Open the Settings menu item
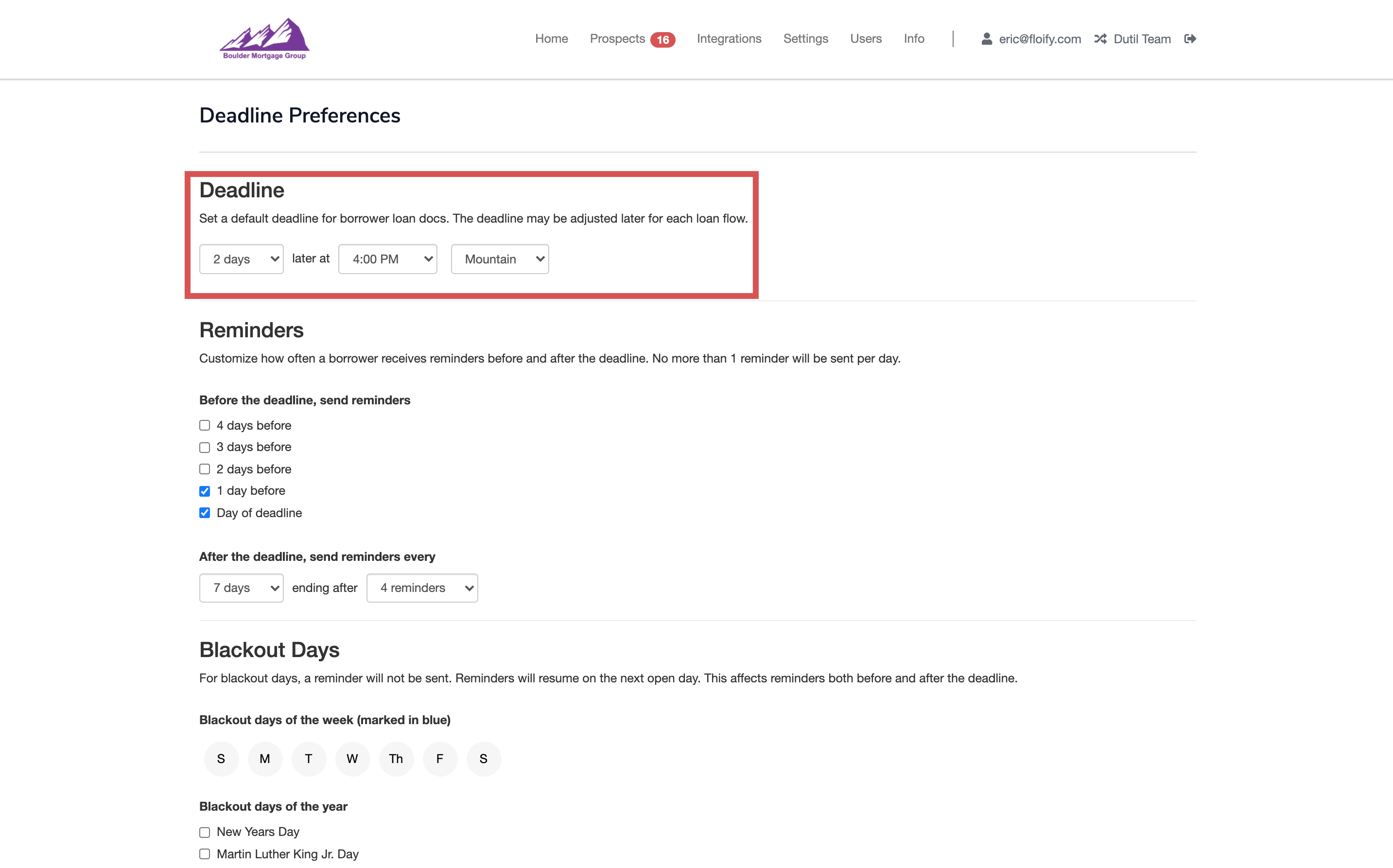 point(806,38)
